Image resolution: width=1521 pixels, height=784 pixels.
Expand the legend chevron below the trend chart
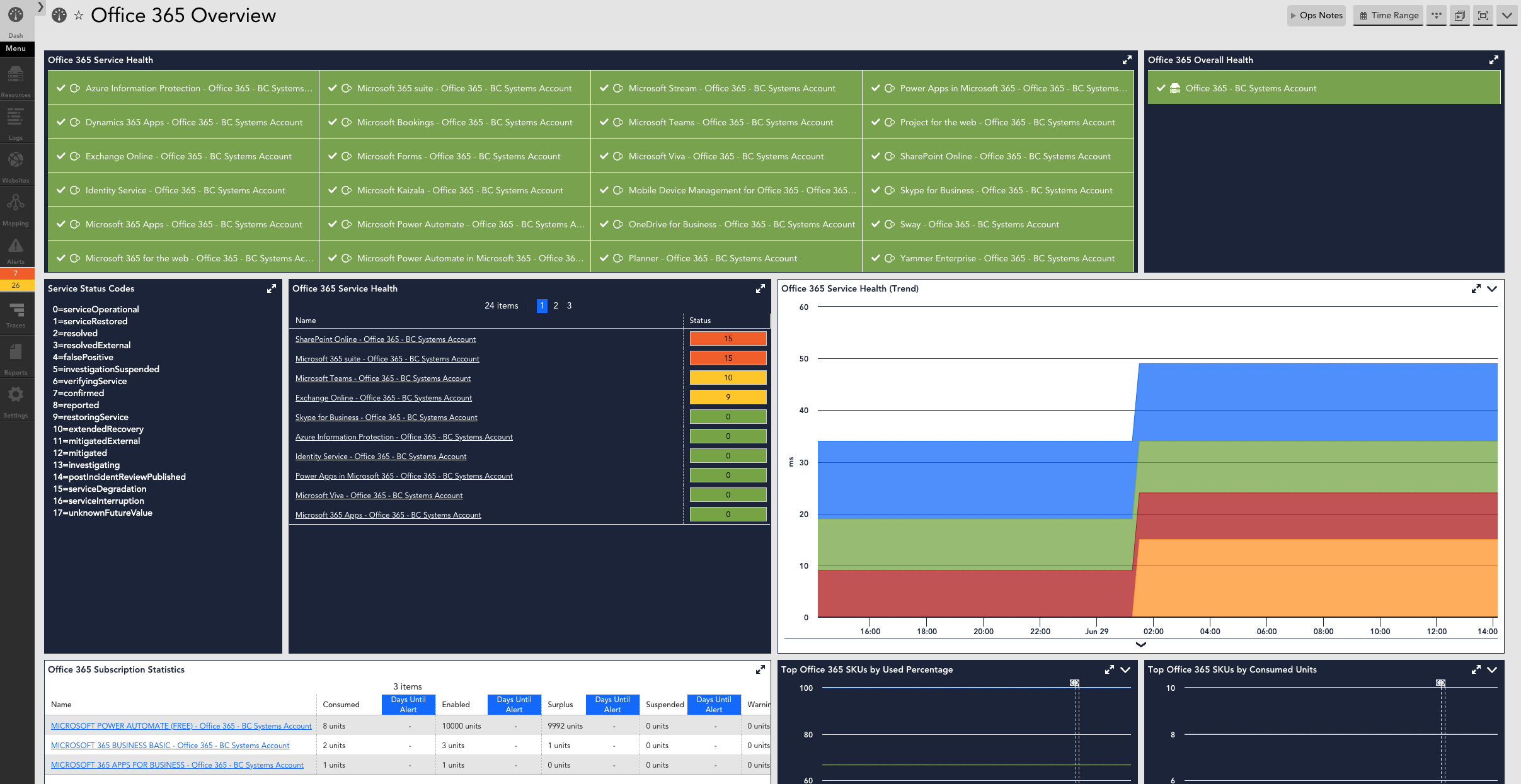(x=1140, y=644)
